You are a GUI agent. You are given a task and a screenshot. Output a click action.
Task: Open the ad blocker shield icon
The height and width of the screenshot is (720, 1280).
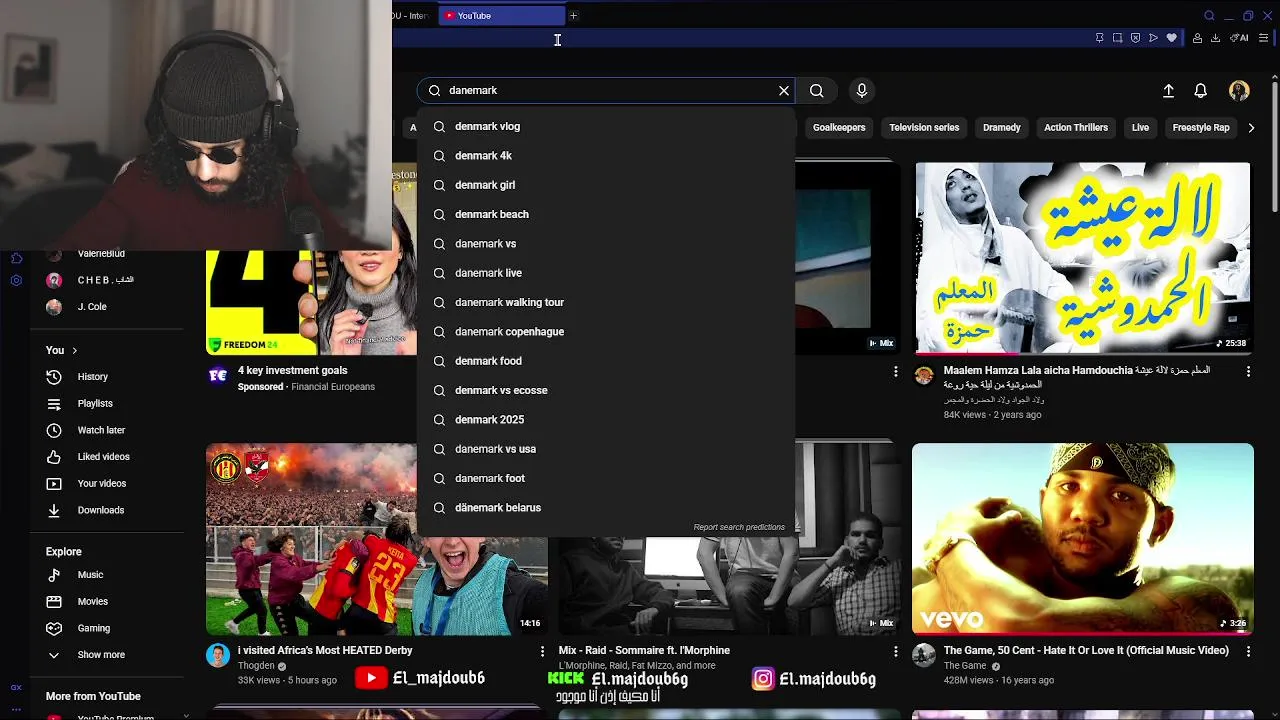point(1135,38)
